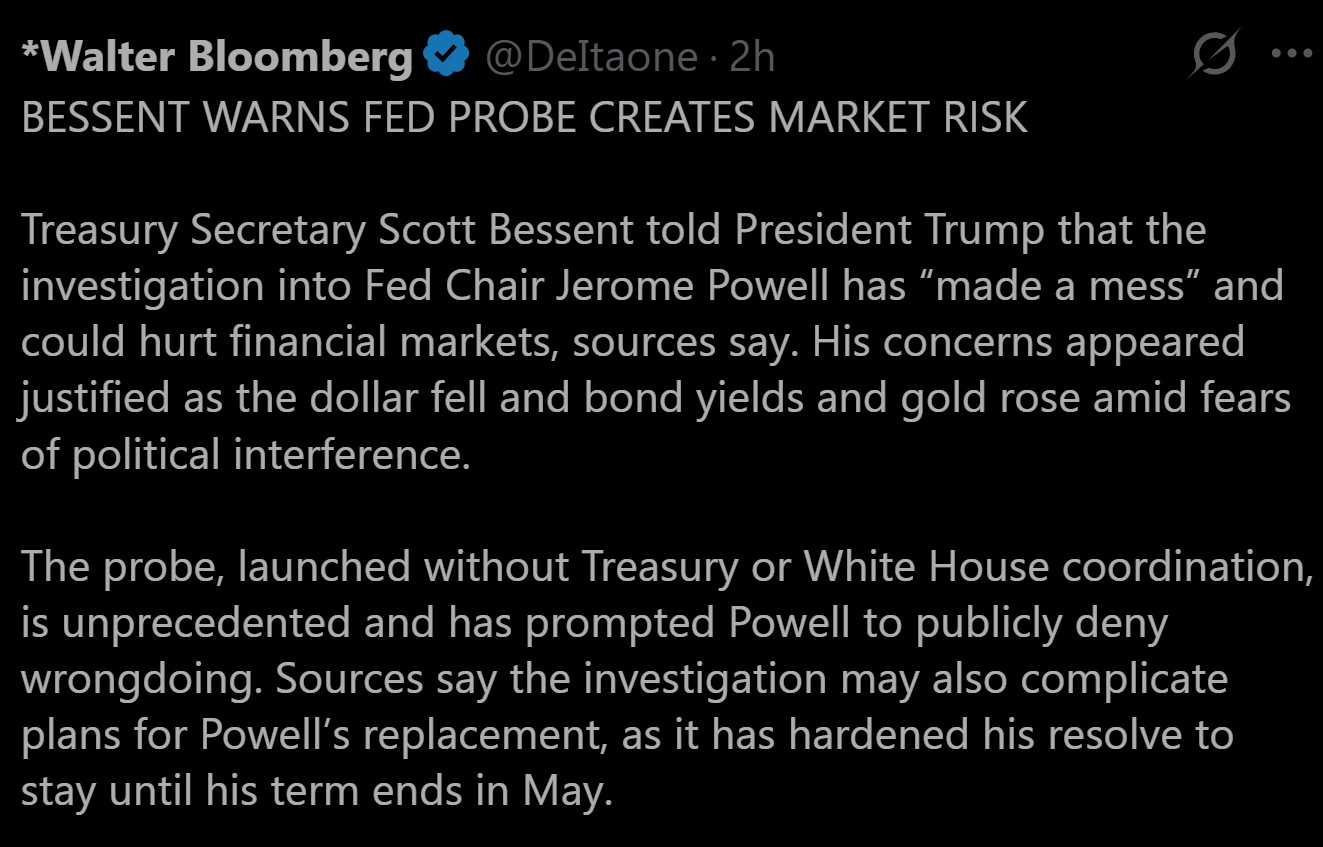Click the BESSENT WARNS FED PROBE headline

click(x=524, y=117)
